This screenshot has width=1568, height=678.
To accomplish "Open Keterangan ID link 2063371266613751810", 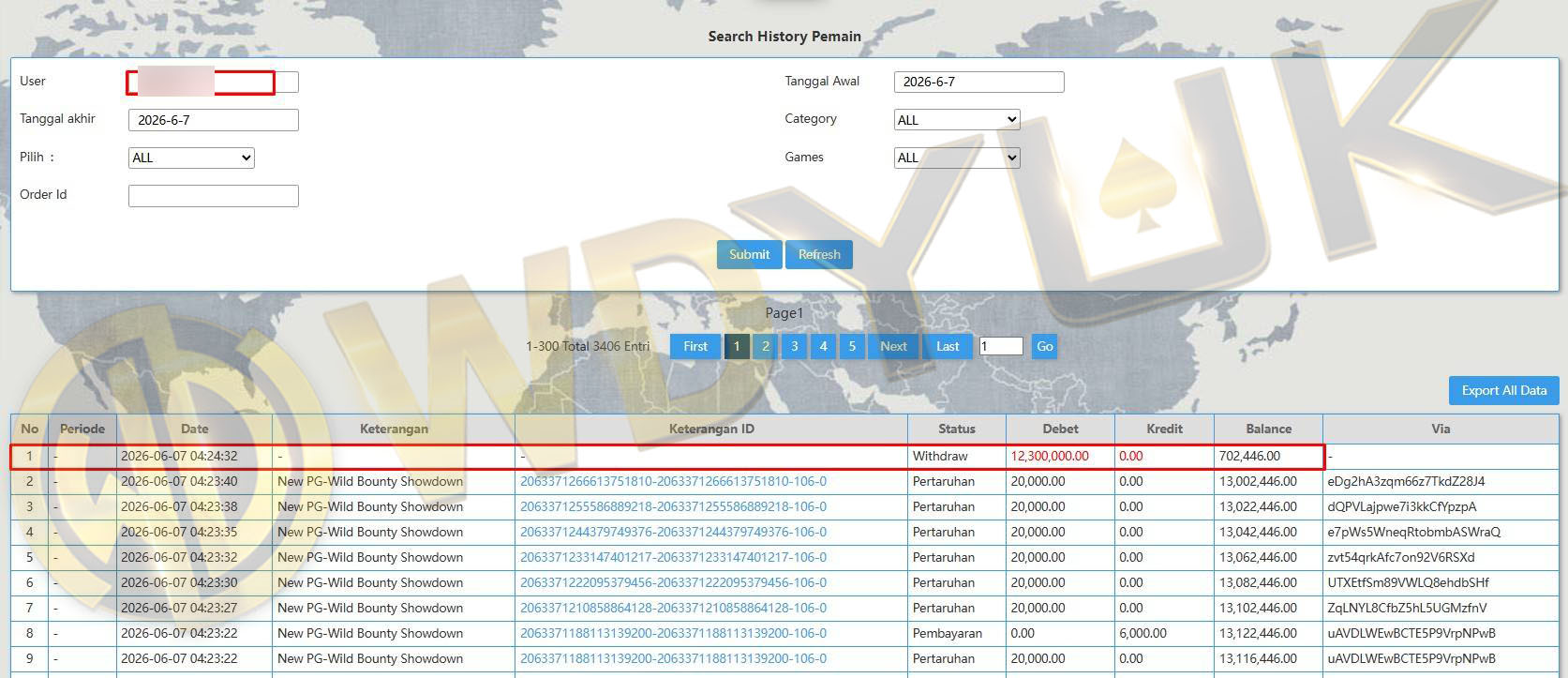I will coord(673,481).
